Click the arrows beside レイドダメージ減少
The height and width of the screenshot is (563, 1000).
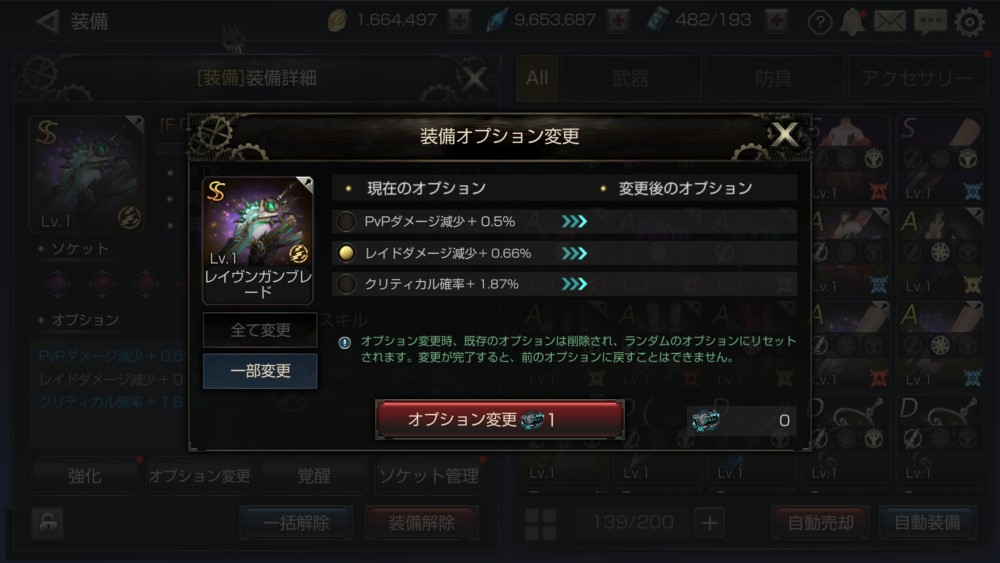pos(574,253)
